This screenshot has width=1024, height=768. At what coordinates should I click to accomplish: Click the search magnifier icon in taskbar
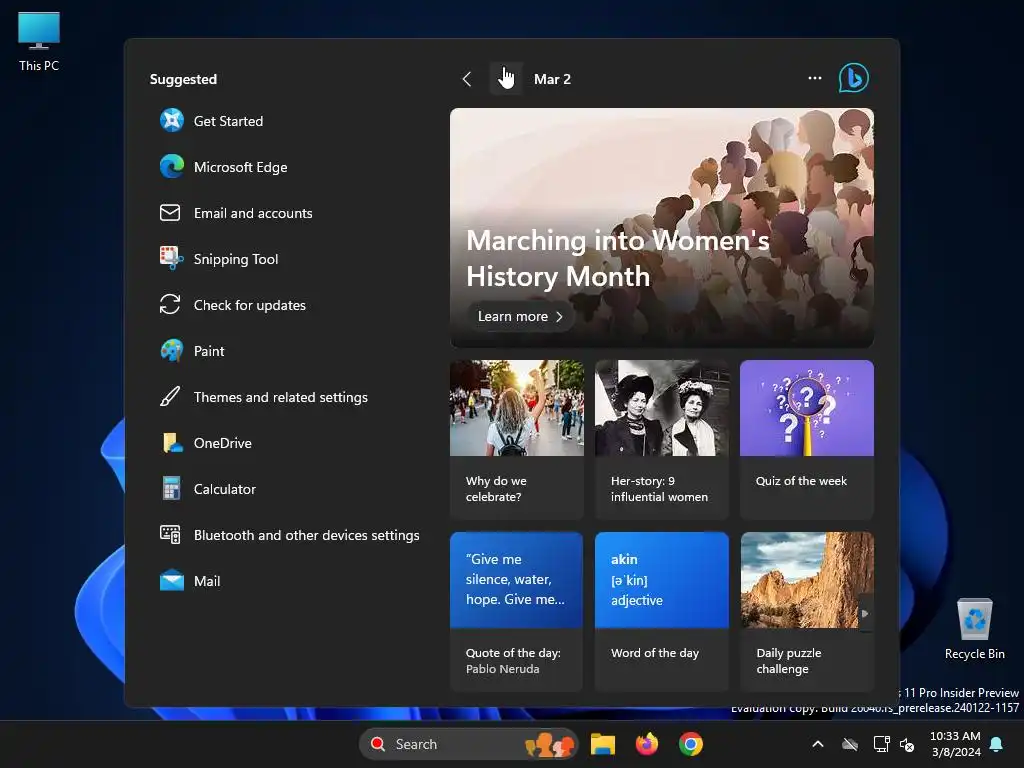tap(377, 744)
